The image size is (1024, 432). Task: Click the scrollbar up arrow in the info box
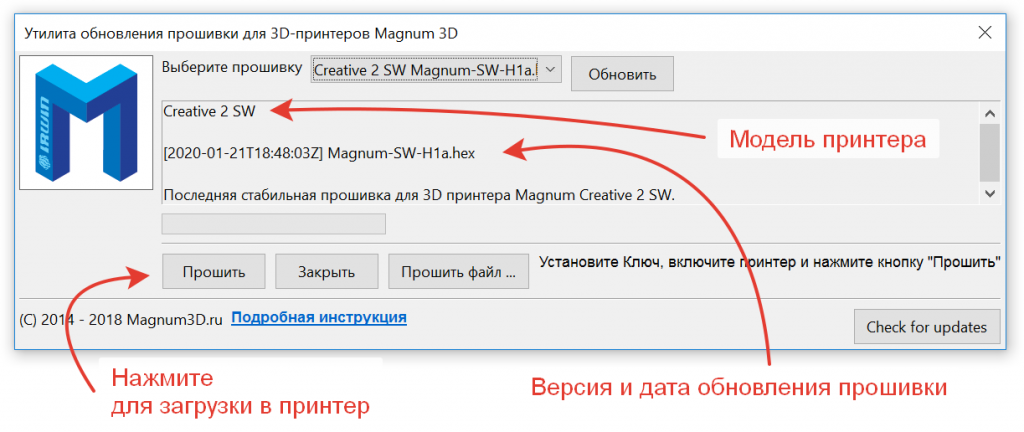(989, 112)
